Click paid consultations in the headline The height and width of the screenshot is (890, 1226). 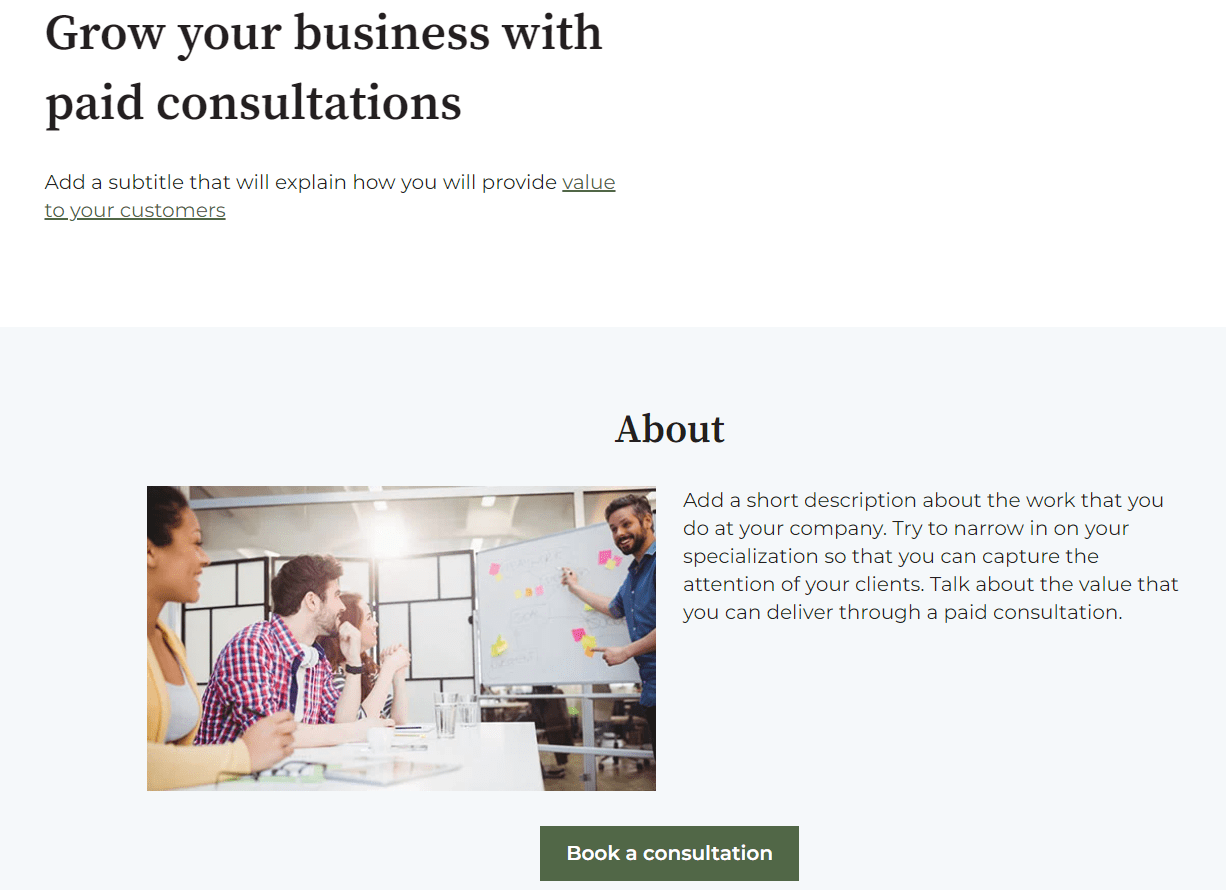pos(253,103)
